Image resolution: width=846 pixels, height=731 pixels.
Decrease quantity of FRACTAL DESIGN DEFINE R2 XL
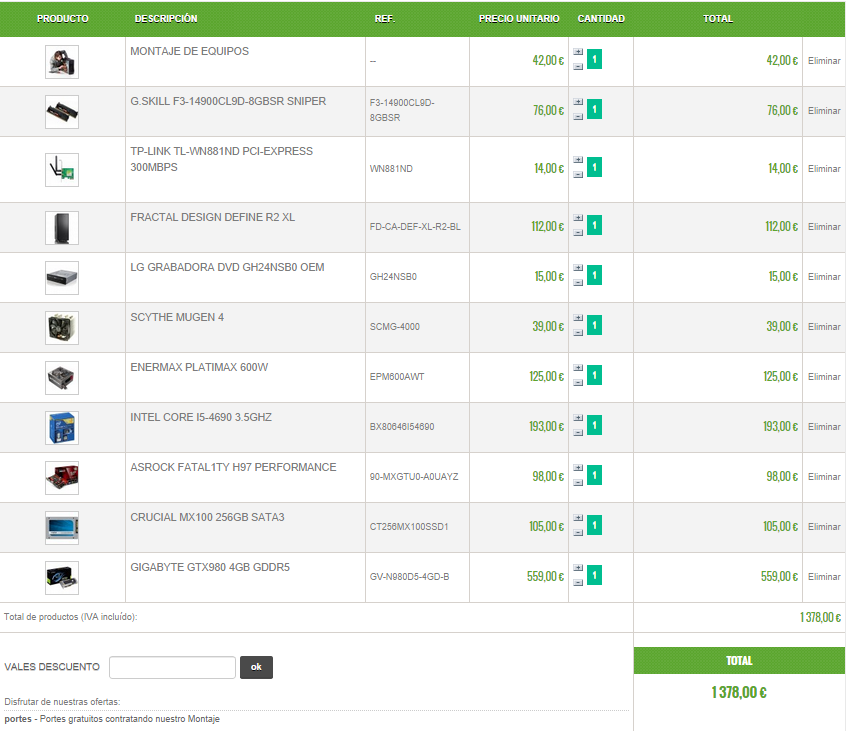pos(578,233)
